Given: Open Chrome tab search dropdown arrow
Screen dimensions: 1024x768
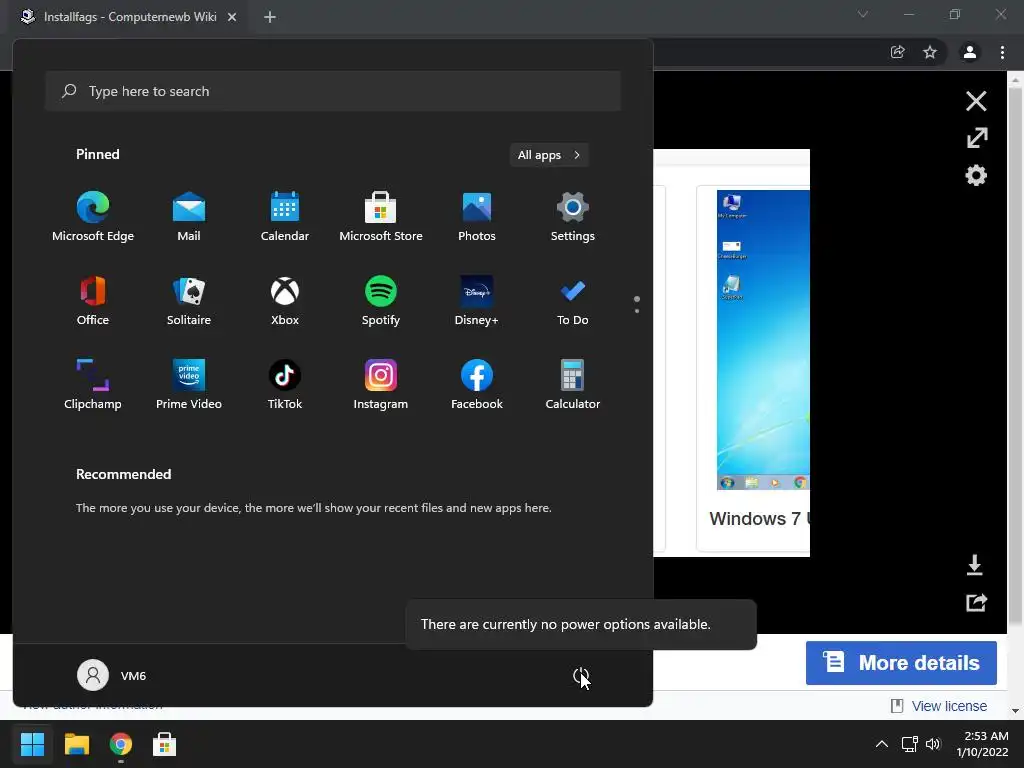Looking at the screenshot, I should click(x=863, y=14).
